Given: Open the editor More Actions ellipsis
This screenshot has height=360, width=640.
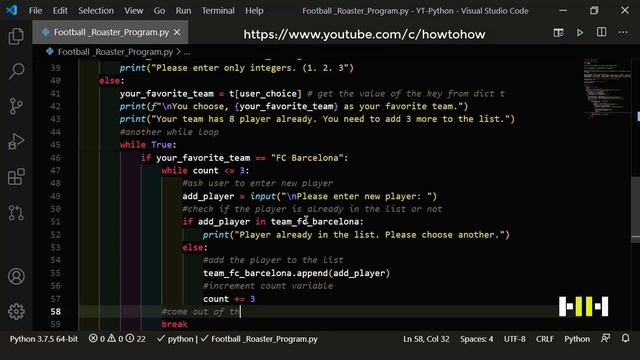Looking at the screenshot, I should [623, 32].
